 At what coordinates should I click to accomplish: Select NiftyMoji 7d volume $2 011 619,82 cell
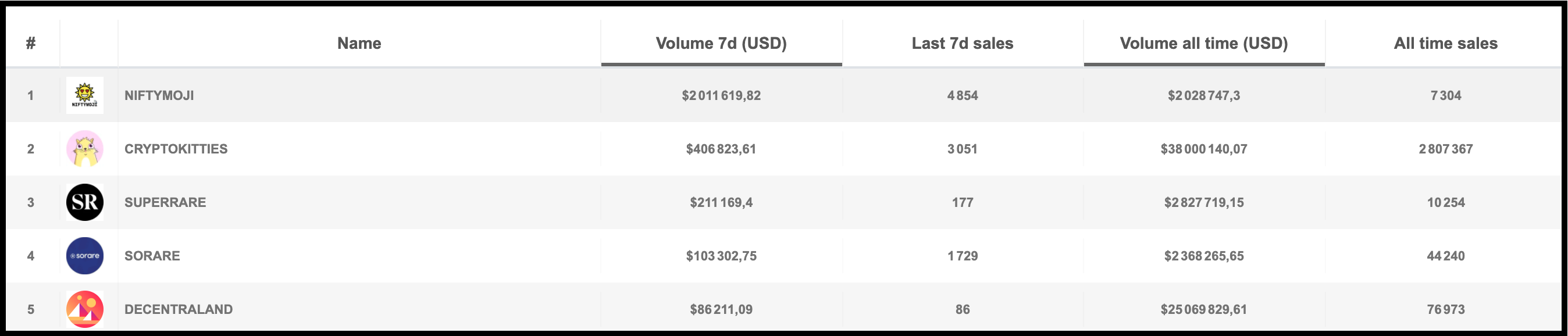pyautogui.click(x=721, y=95)
